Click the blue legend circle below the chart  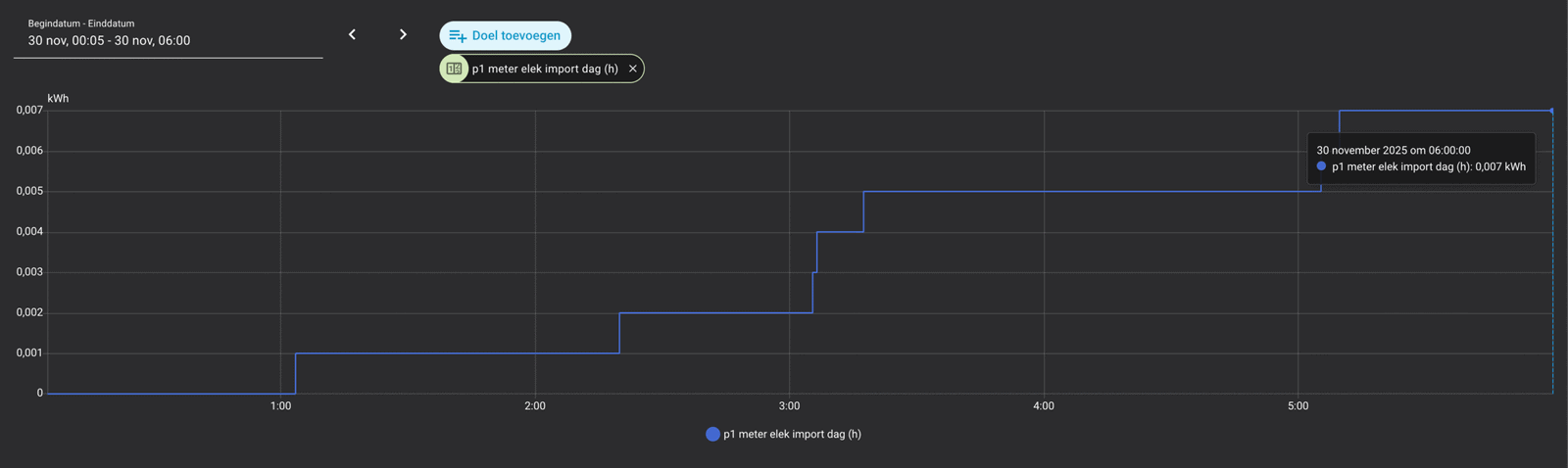point(712,435)
